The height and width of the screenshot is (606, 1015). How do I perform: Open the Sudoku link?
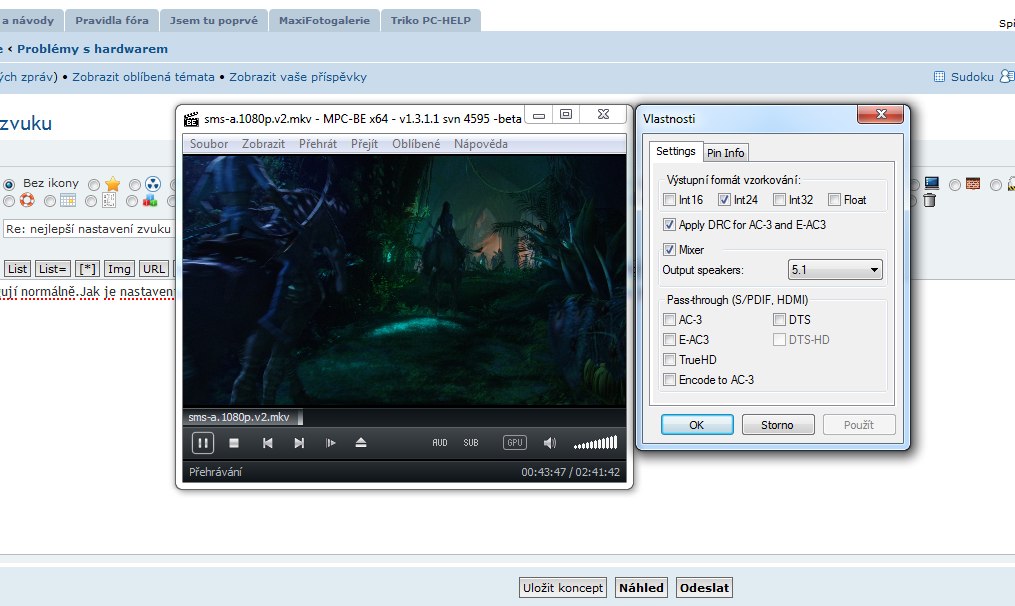point(972,77)
